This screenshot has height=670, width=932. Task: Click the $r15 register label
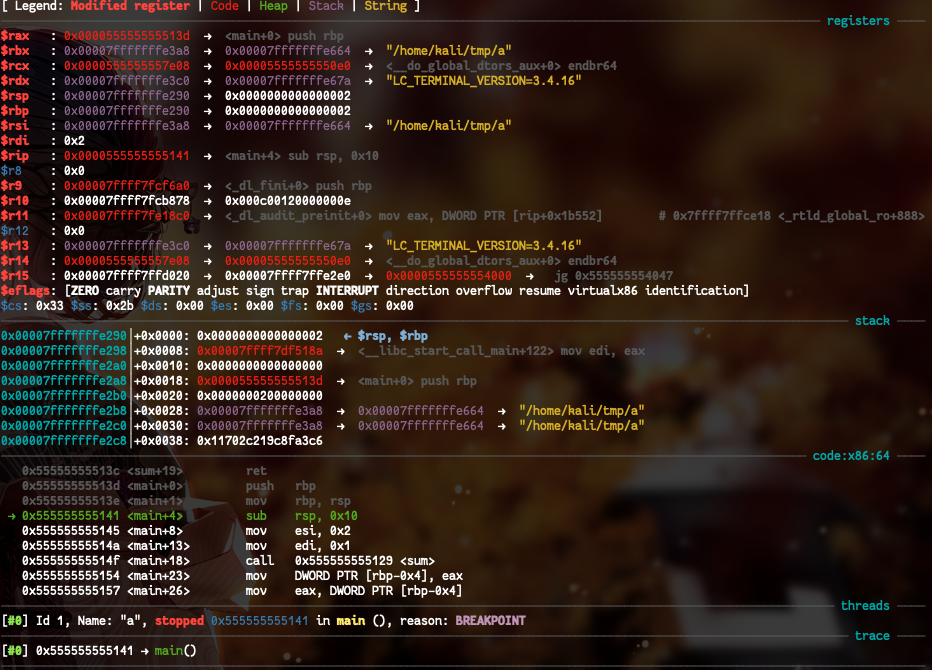[15, 275]
